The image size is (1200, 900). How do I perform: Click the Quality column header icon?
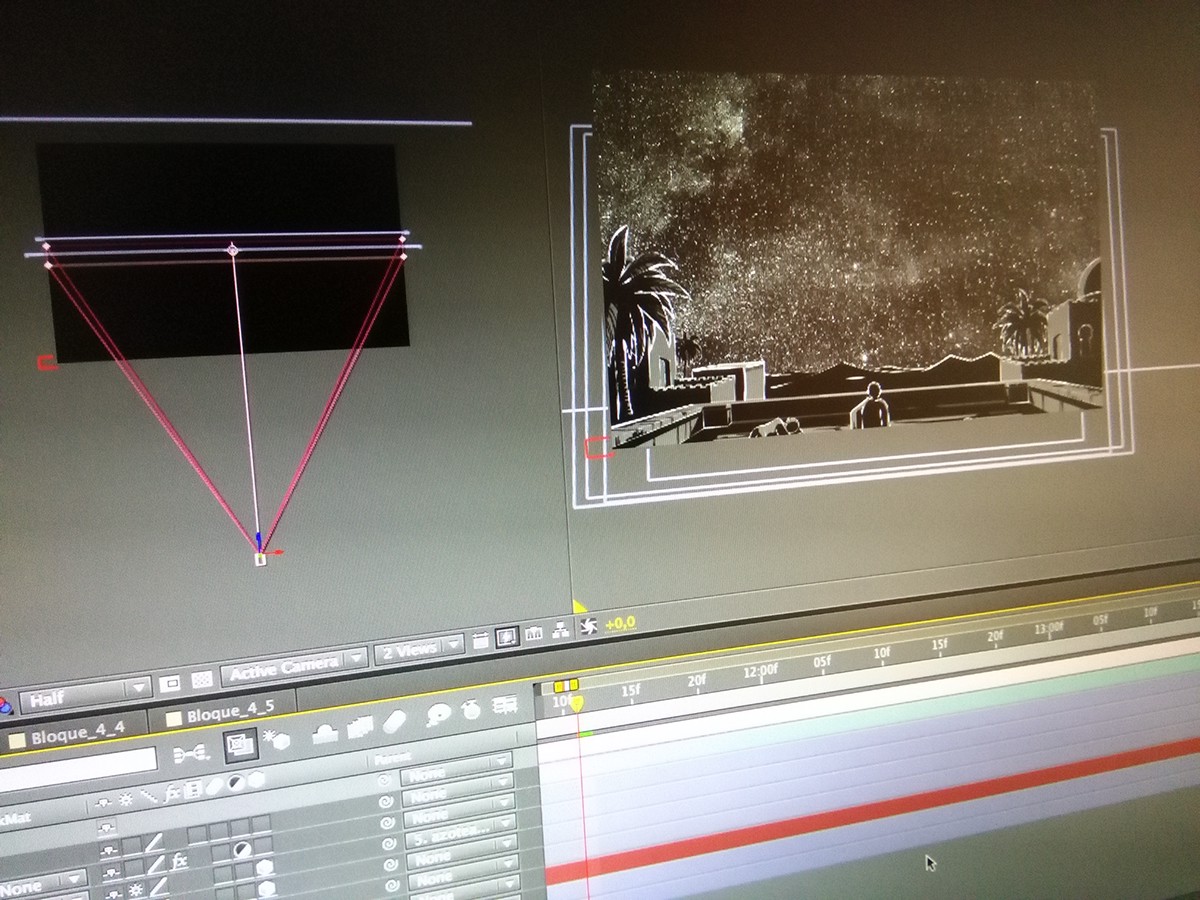tap(148, 797)
